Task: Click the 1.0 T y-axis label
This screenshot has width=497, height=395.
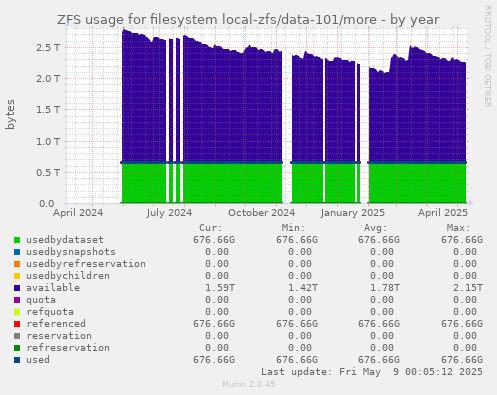Action: [x=48, y=142]
